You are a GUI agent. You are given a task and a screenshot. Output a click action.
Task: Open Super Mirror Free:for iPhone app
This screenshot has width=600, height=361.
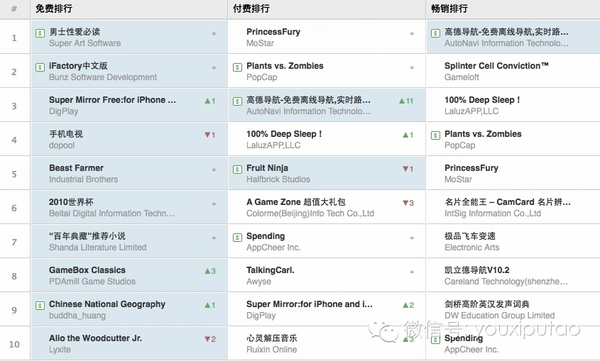(112, 100)
